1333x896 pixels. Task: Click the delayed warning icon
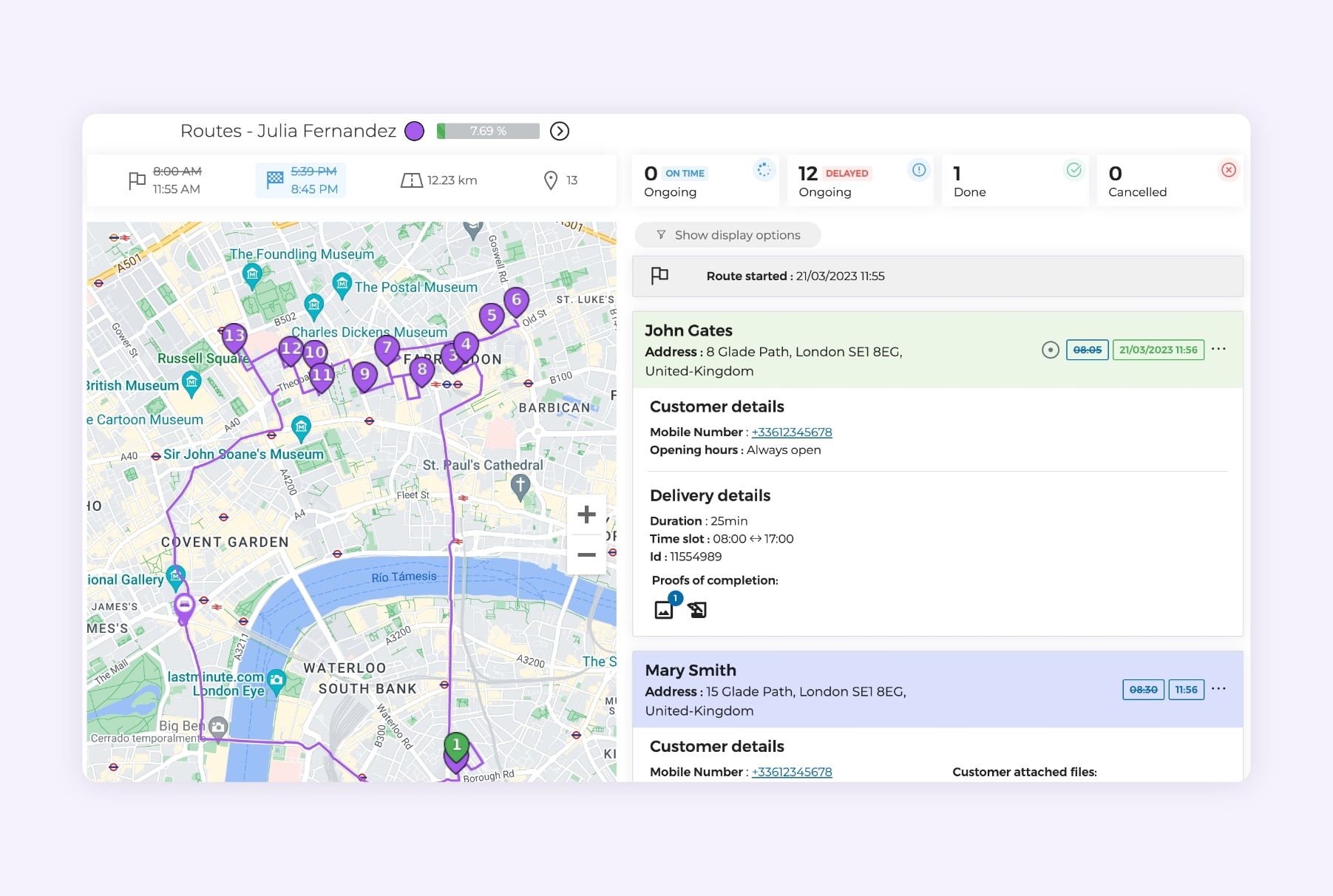(918, 170)
